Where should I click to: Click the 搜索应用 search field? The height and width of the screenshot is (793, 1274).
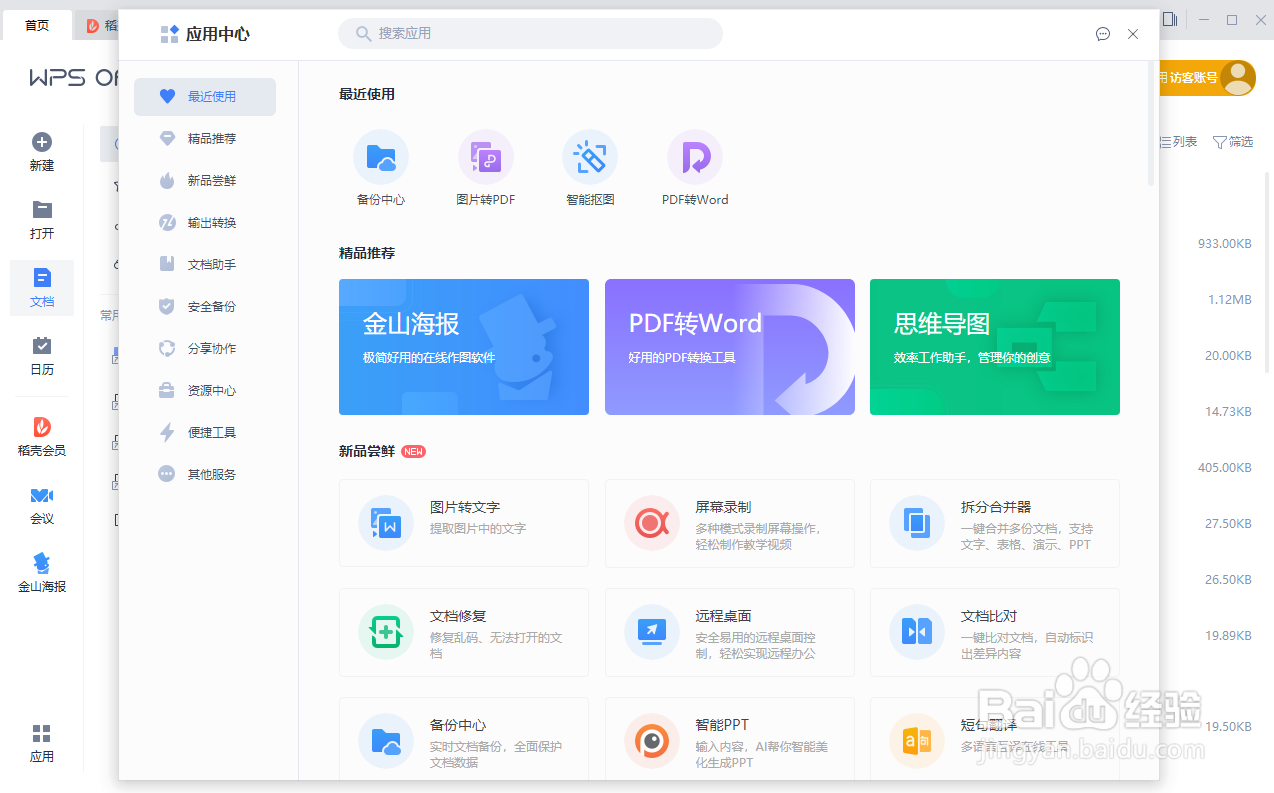coord(530,33)
